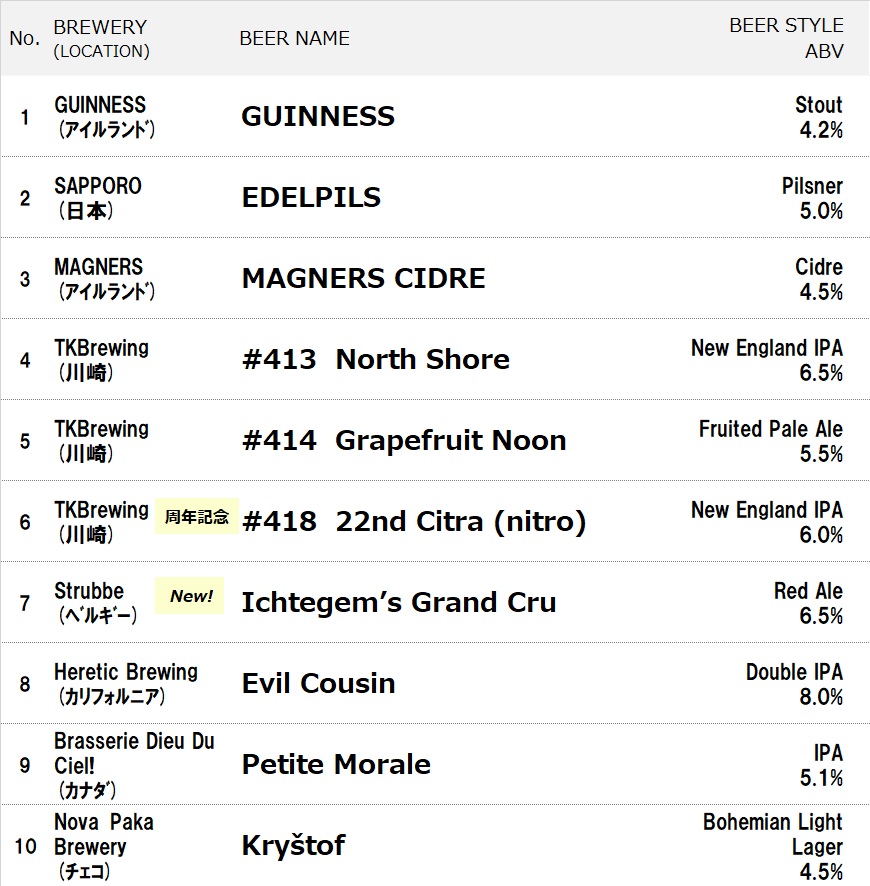Click the #413 North Shore beer
The height and width of the screenshot is (886, 870).
[x=375, y=360]
